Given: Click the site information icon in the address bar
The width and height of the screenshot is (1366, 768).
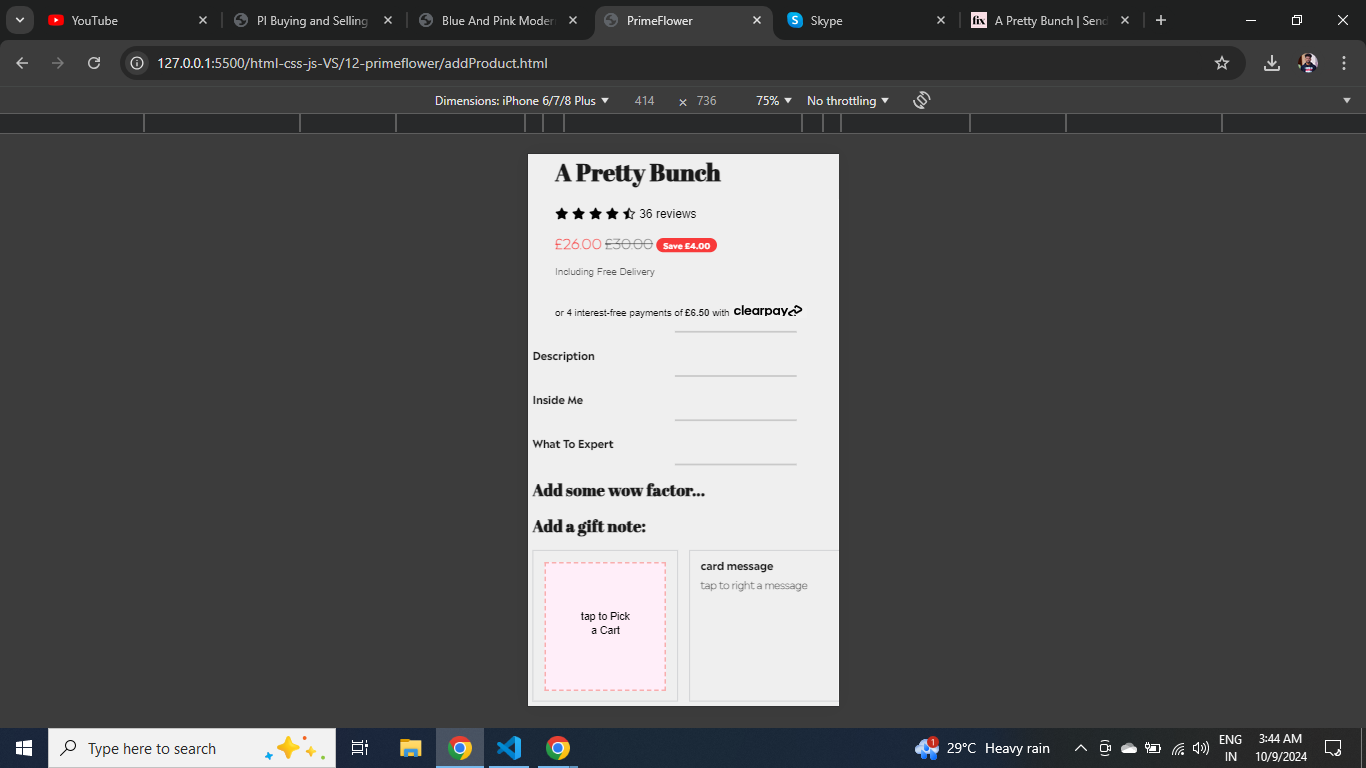Looking at the screenshot, I should click(x=138, y=63).
